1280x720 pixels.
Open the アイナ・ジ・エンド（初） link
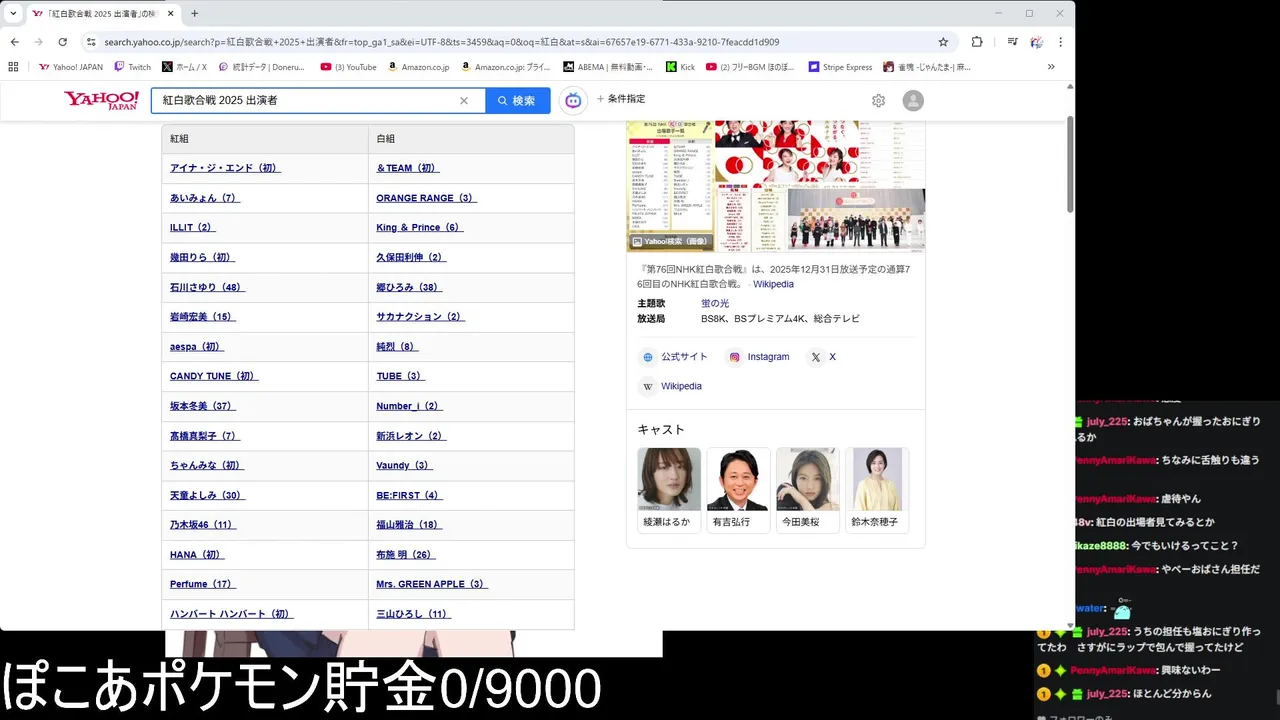click(225, 168)
